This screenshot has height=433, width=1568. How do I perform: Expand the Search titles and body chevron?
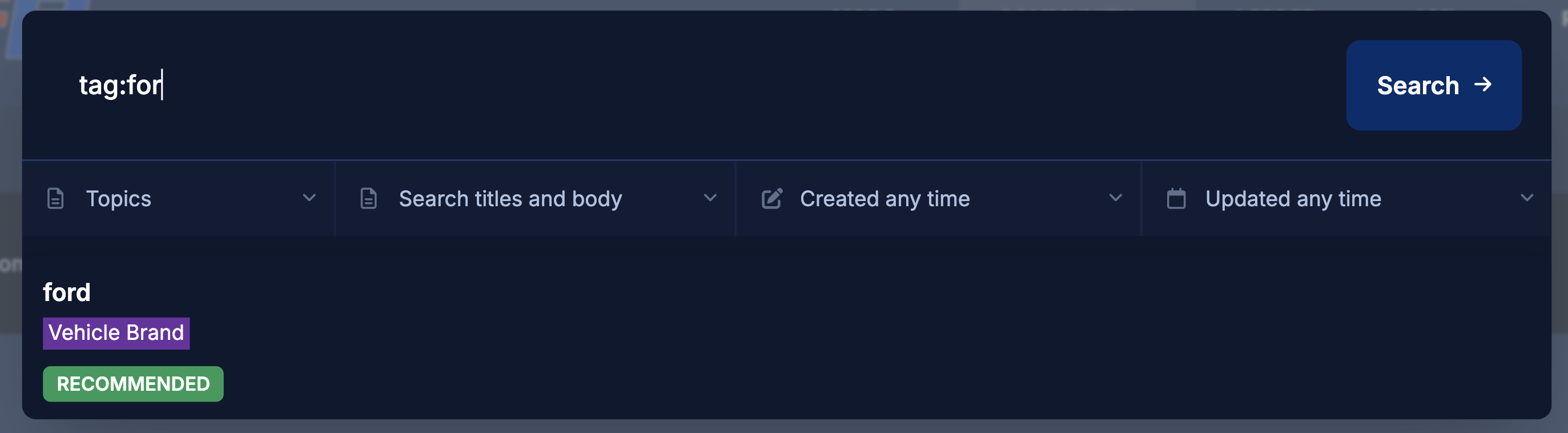710,198
